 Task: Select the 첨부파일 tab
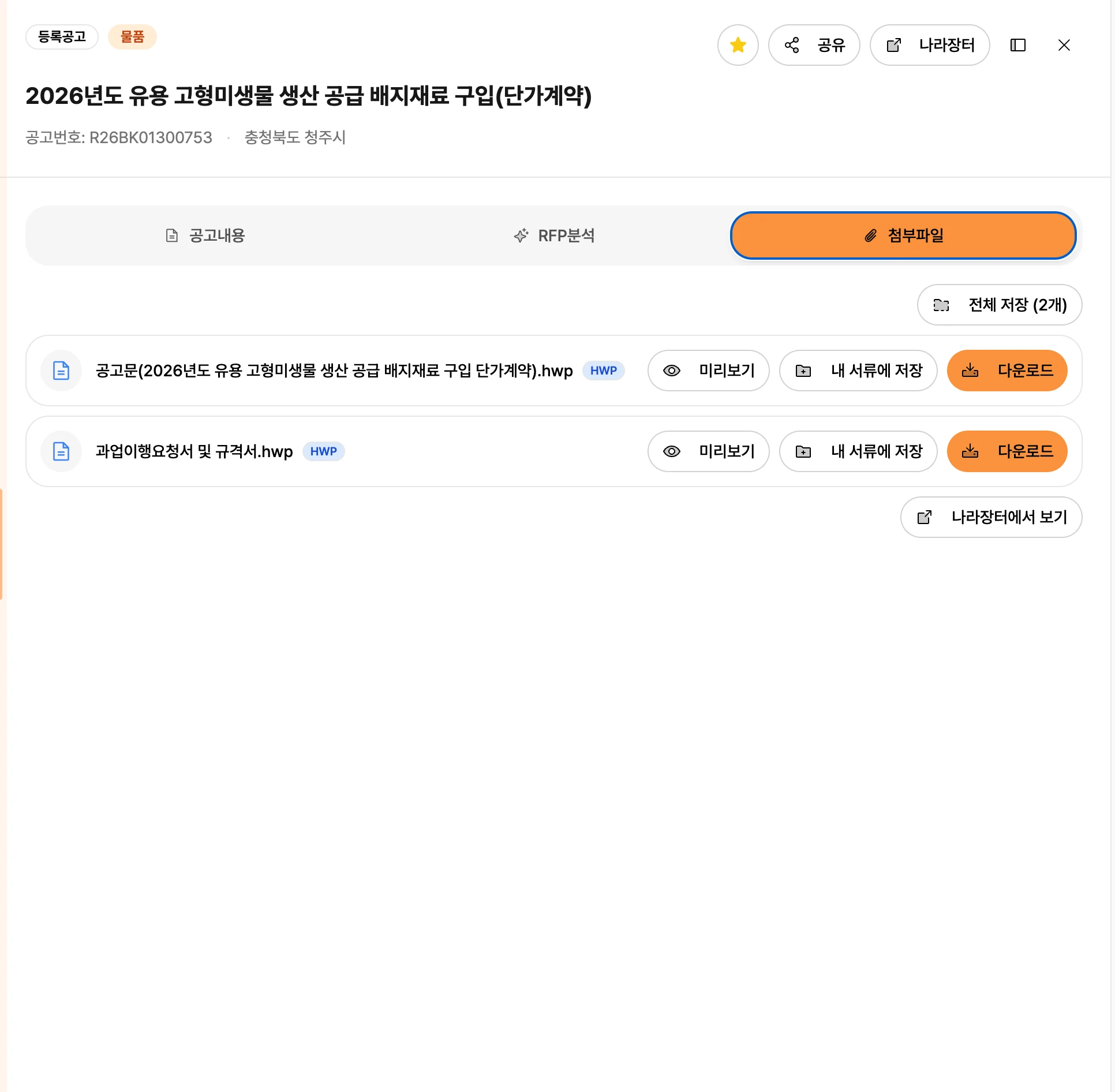903,235
